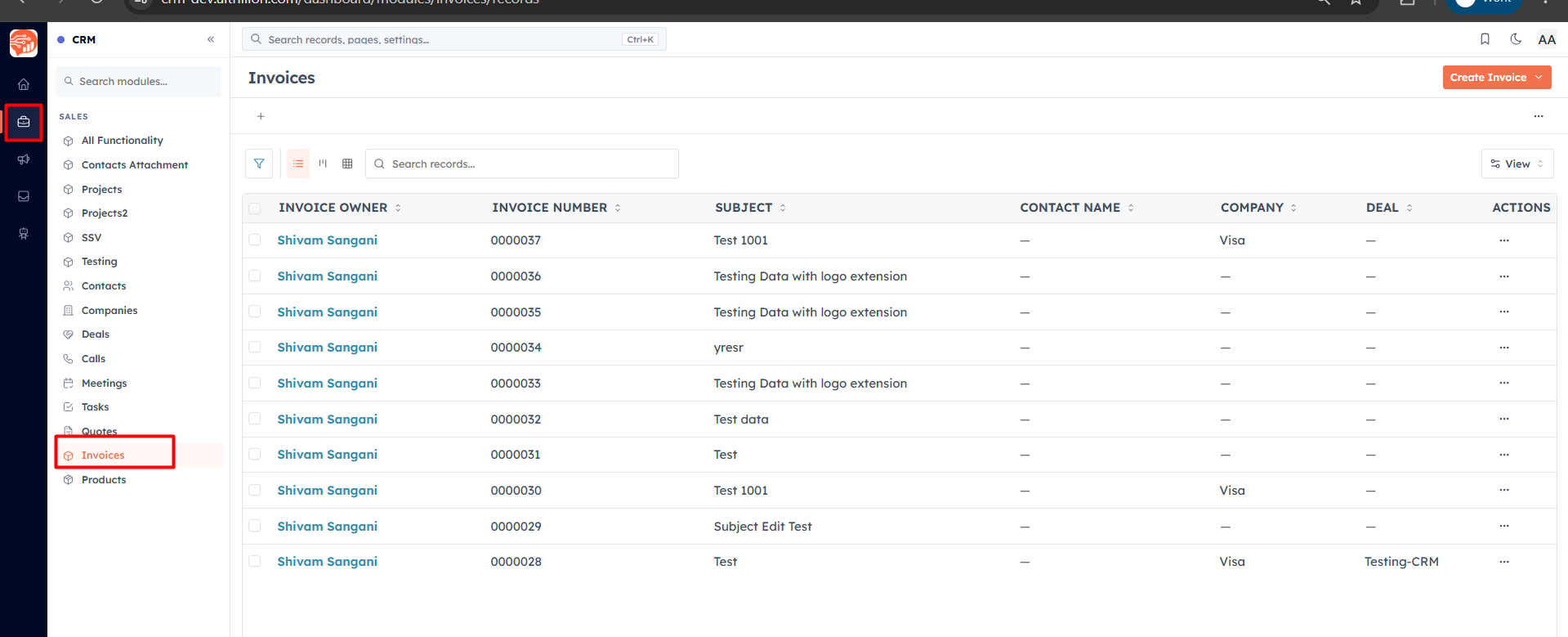Open actions menu for invoice 0000035
Image resolution: width=1568 pixels, height=637 pixels.
coord(1504,312)
